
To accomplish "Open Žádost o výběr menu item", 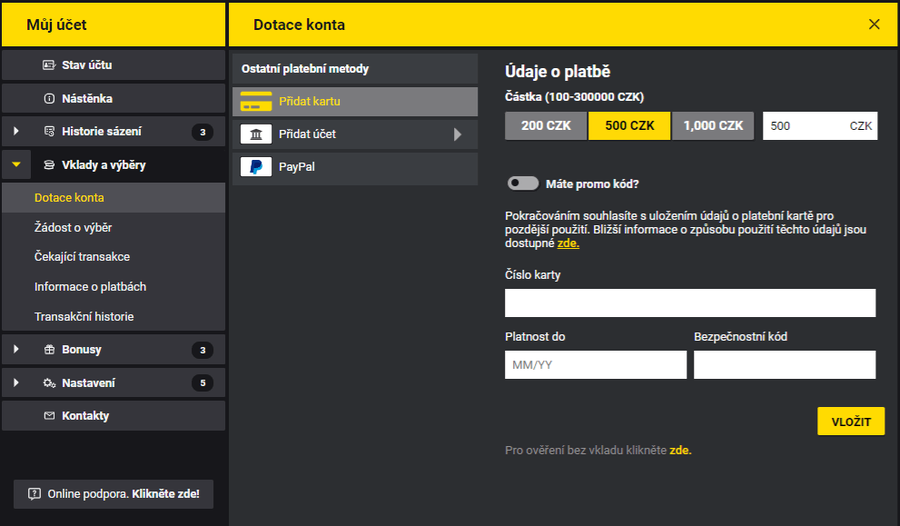I will (x=73, y=228).
